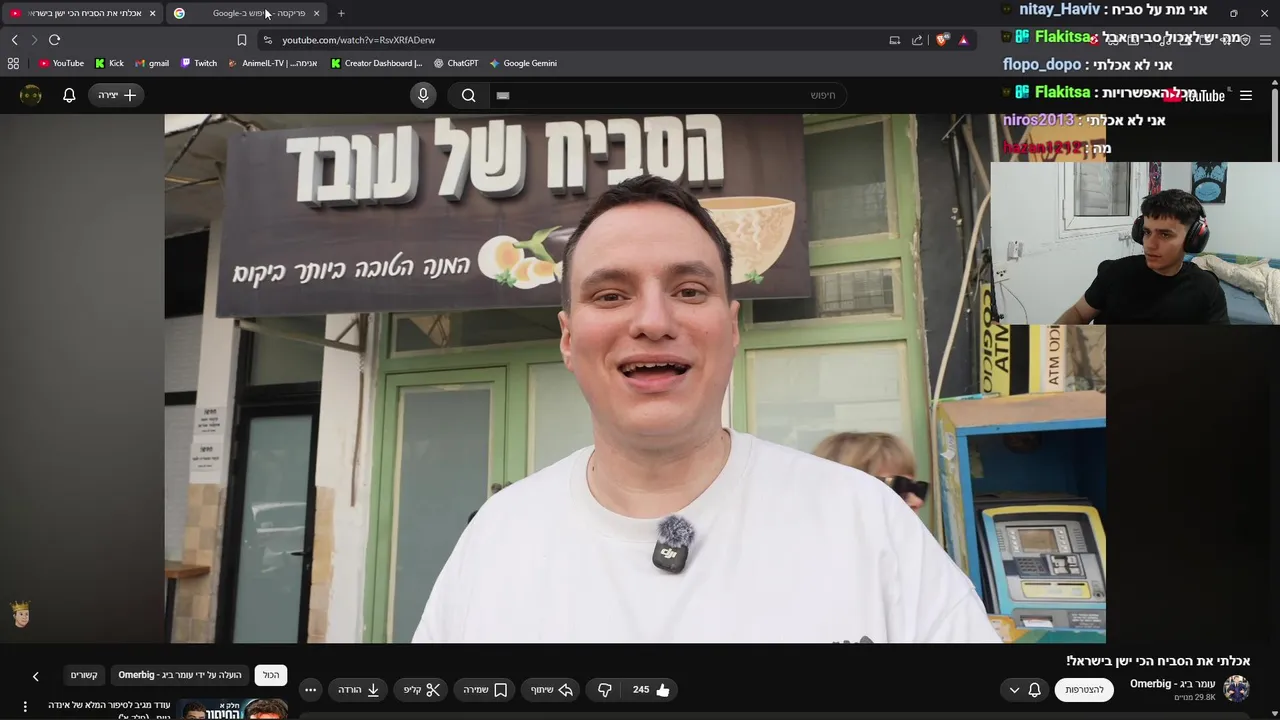Open YouTube notifications bell

pyautogui.click(x=69, y=95)
